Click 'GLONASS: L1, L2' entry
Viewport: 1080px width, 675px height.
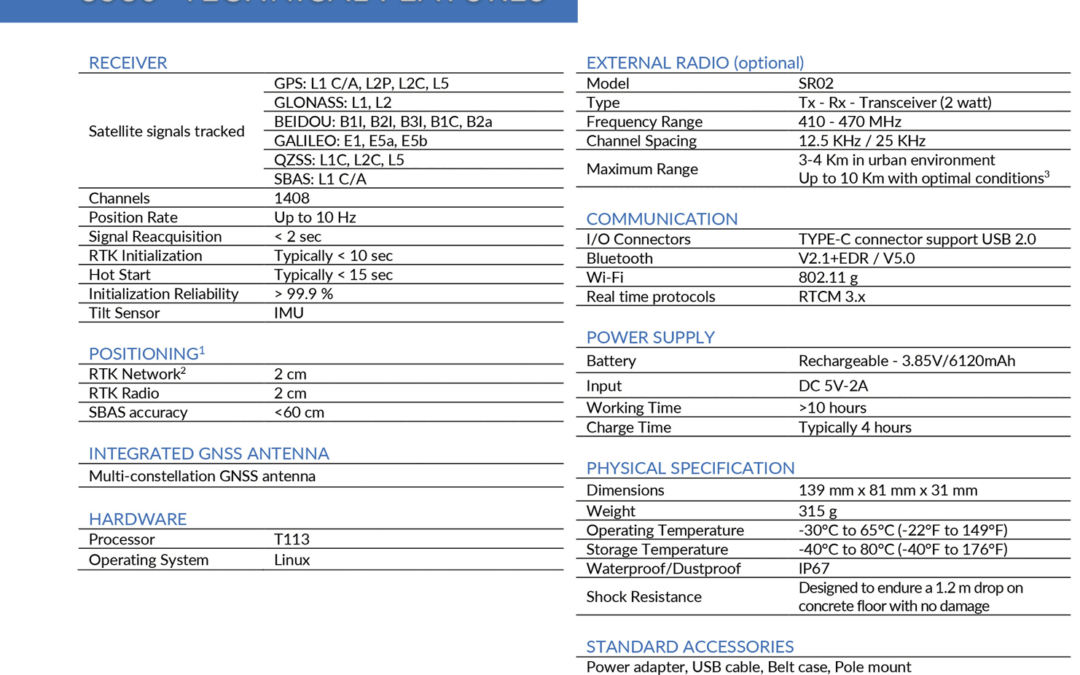(x=333, y=103)
